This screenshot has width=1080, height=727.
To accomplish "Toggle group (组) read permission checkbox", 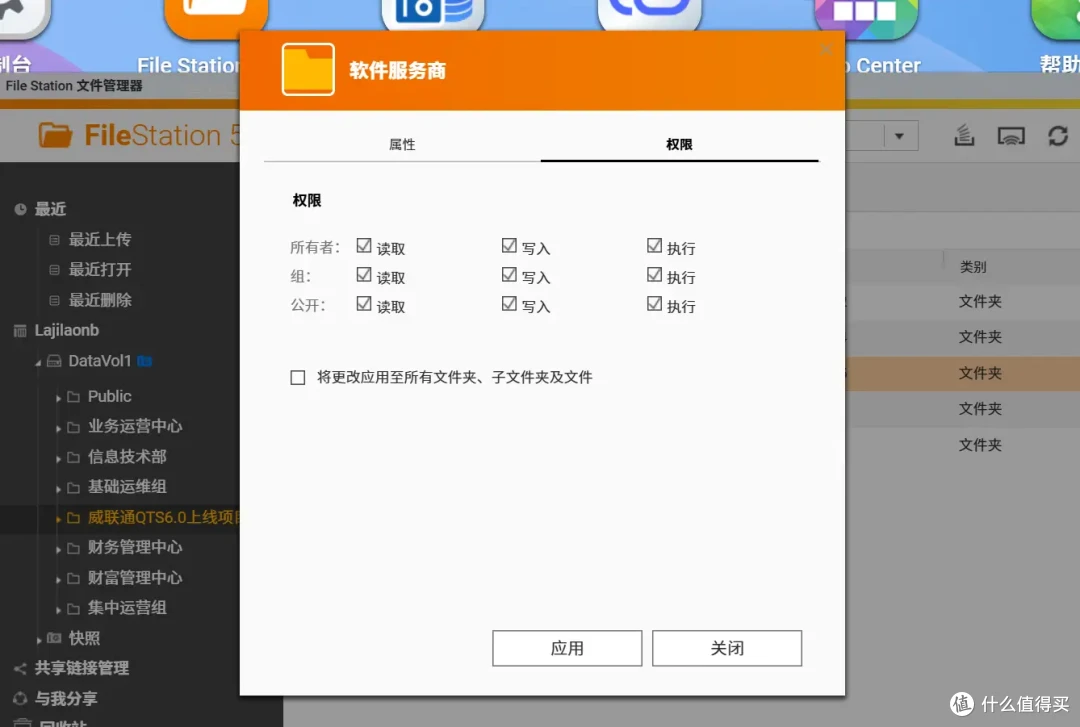I will 364,275.
